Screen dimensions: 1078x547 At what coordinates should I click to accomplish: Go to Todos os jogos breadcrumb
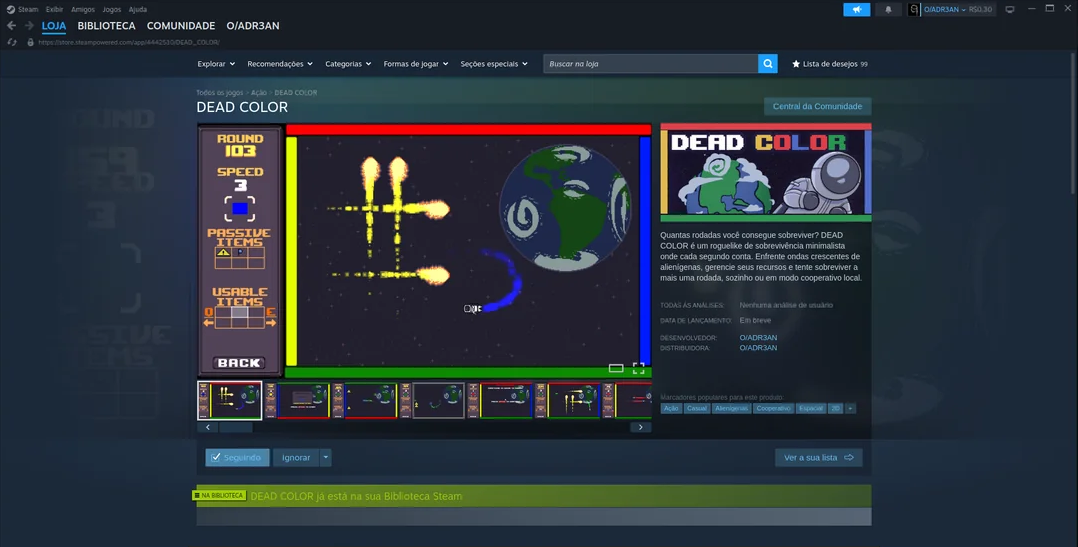(219, 93)
